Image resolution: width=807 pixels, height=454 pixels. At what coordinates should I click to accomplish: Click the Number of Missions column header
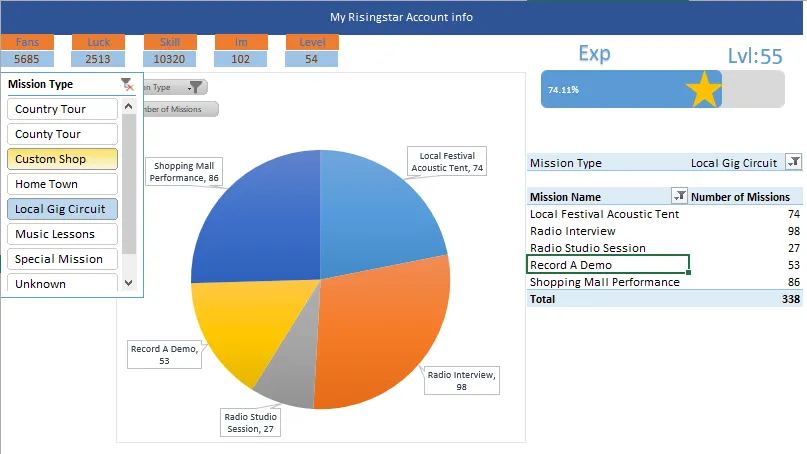[x=740, y=197]
